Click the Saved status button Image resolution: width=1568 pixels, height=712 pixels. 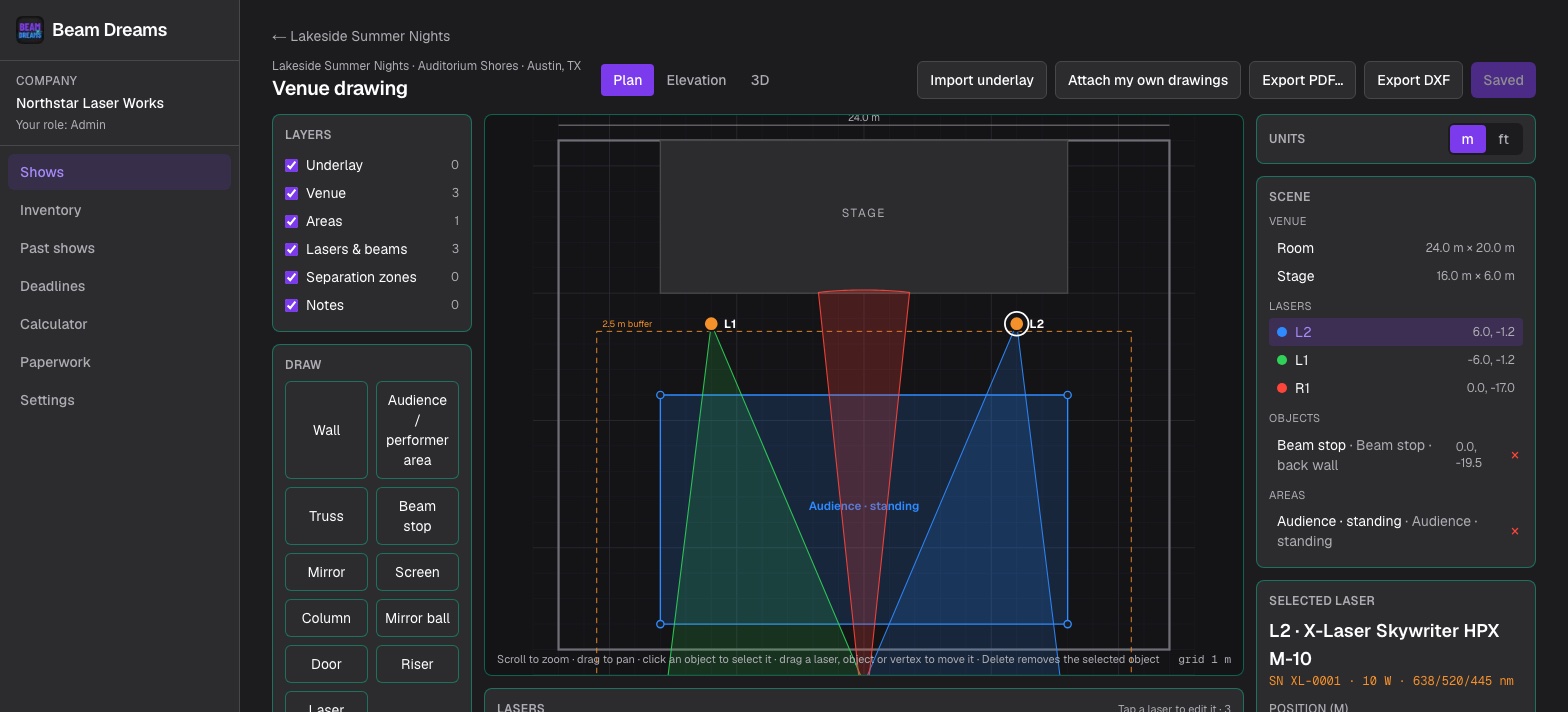coord(1503,80)
